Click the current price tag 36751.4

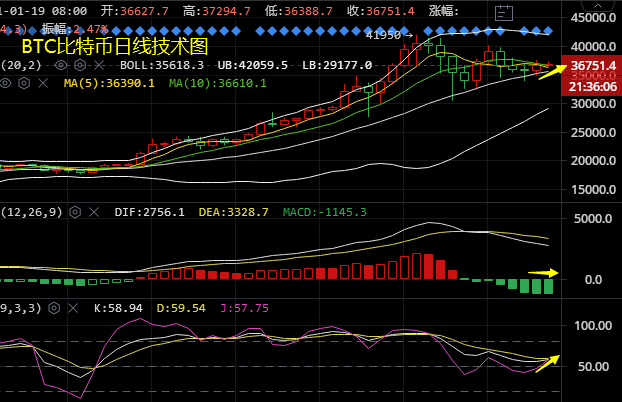592,65
